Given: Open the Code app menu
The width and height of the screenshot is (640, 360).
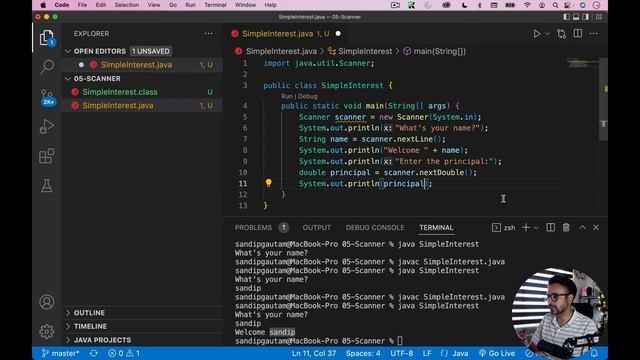Looking at the screenshot, I should click(x=62, y=5).
